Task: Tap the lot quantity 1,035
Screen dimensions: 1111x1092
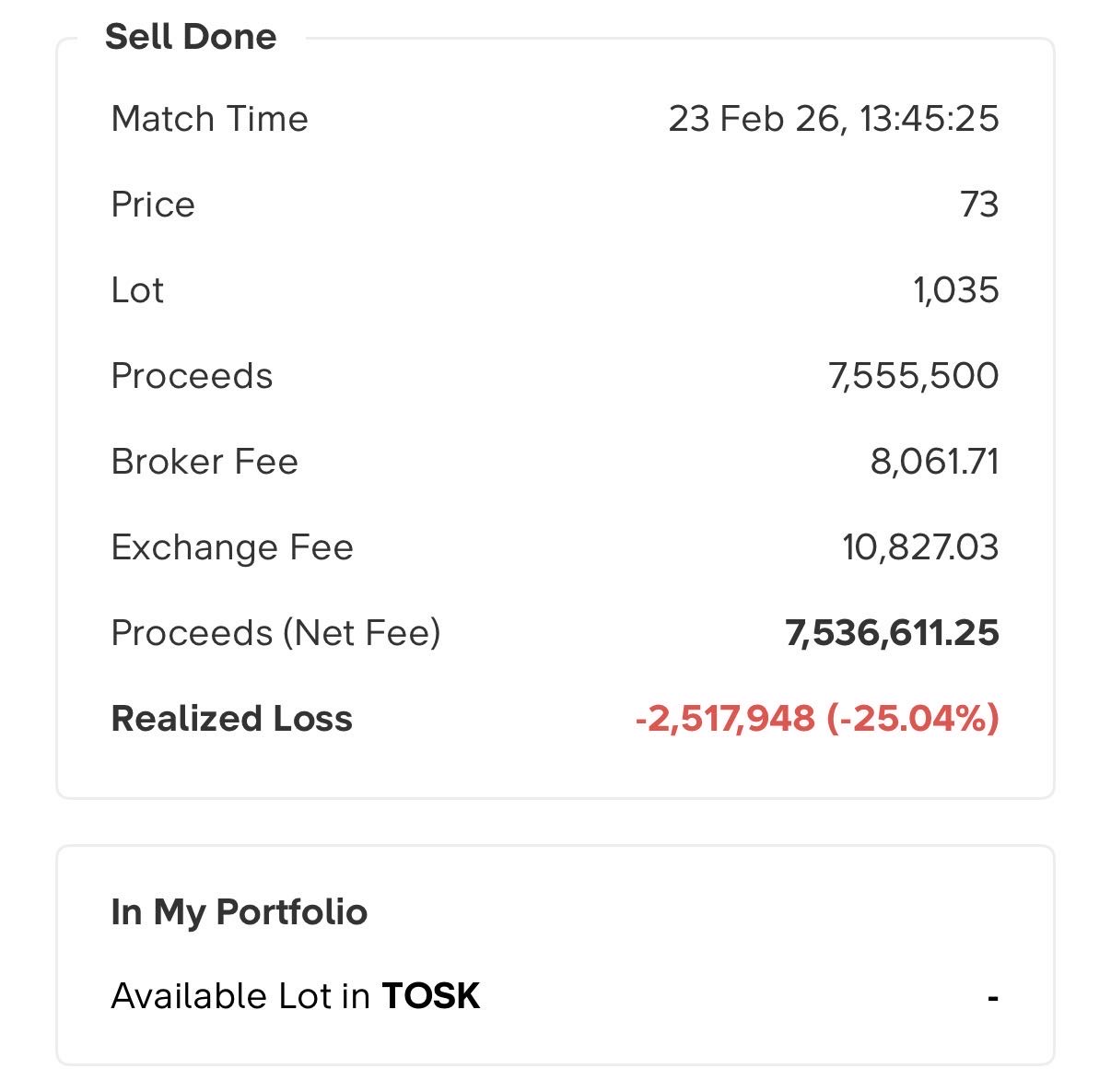Action: 955,290
